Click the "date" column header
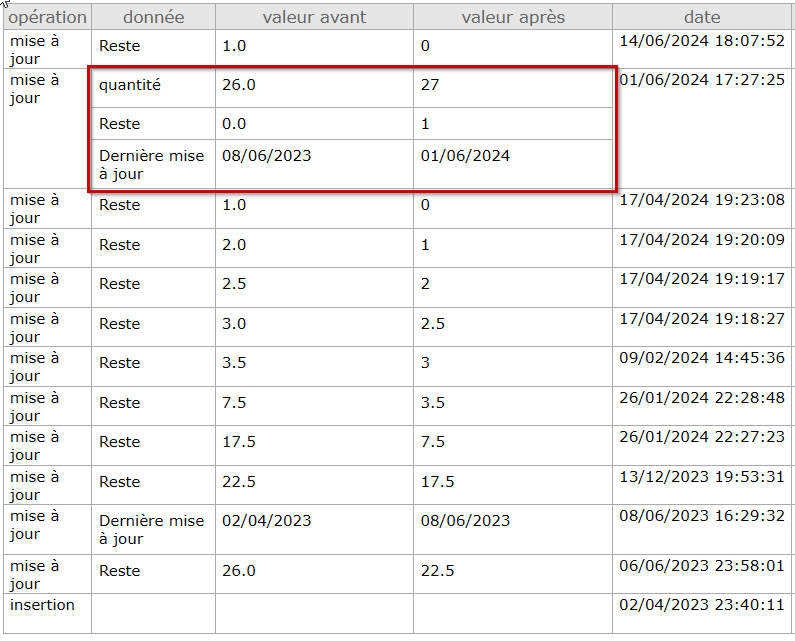This screenshot has width=795, height=641. [702, 17]
